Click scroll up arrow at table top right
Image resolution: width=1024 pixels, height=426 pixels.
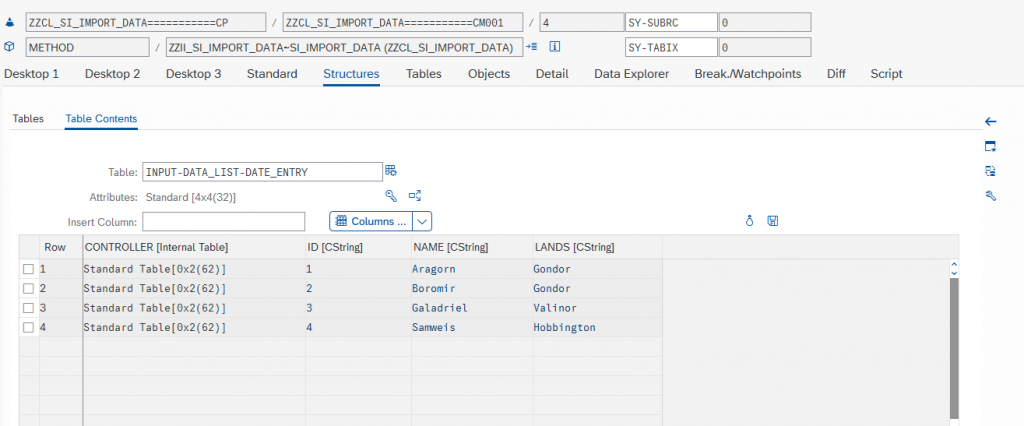954,265
